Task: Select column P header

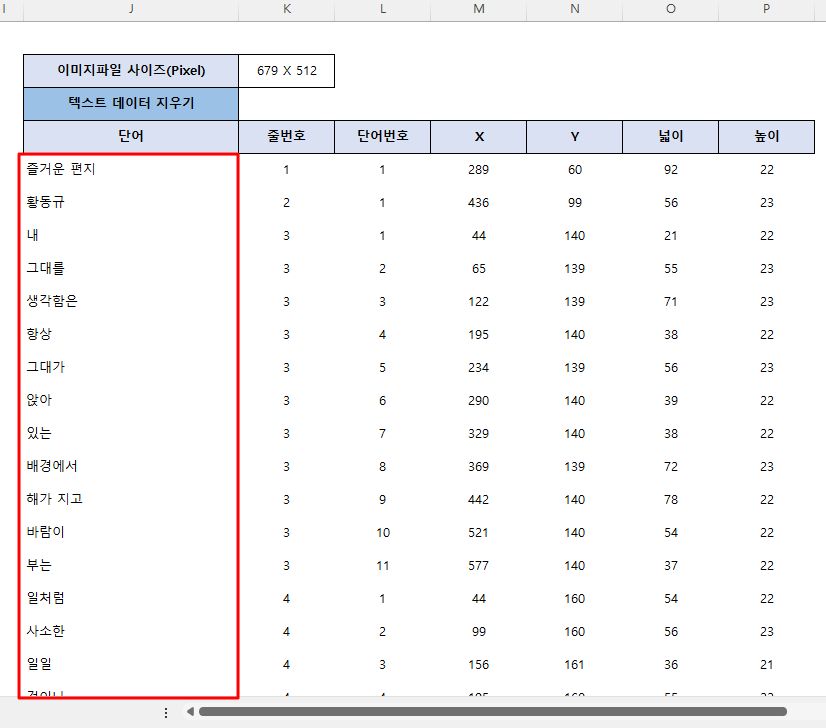Action: click(x=766, y=9)
